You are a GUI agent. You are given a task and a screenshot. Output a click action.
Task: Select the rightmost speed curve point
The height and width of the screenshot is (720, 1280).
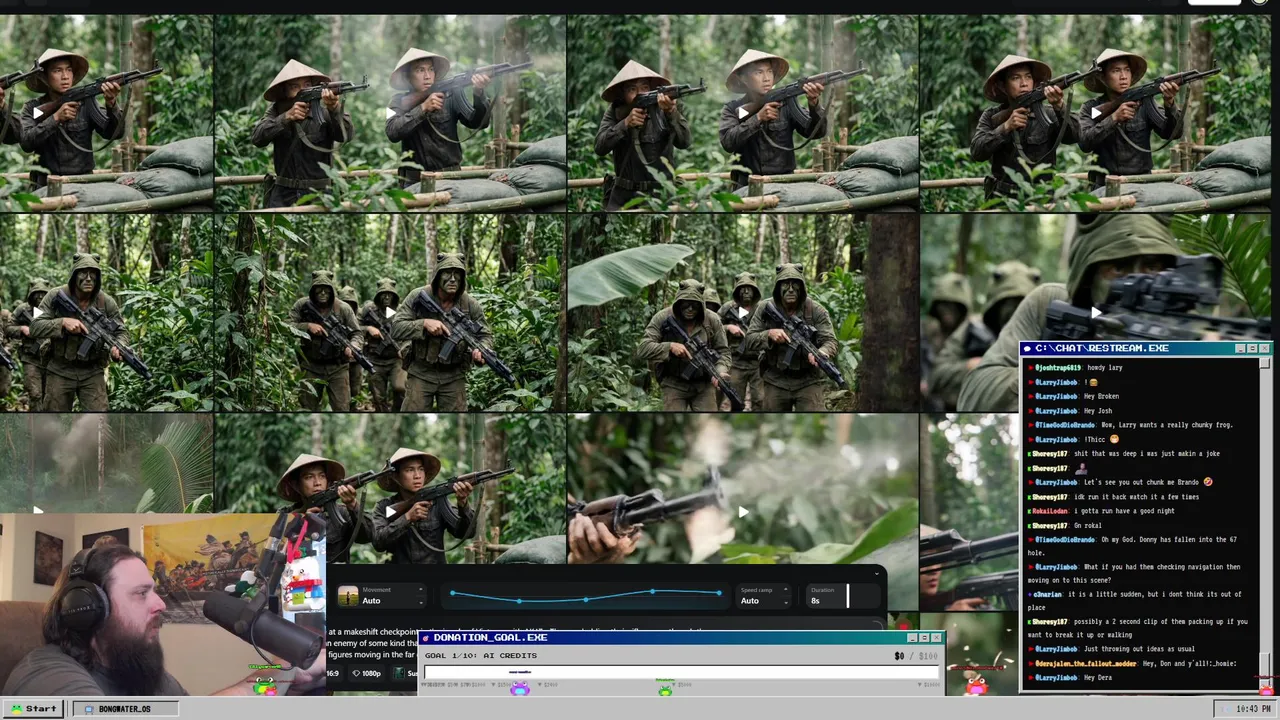pos(718,593)
